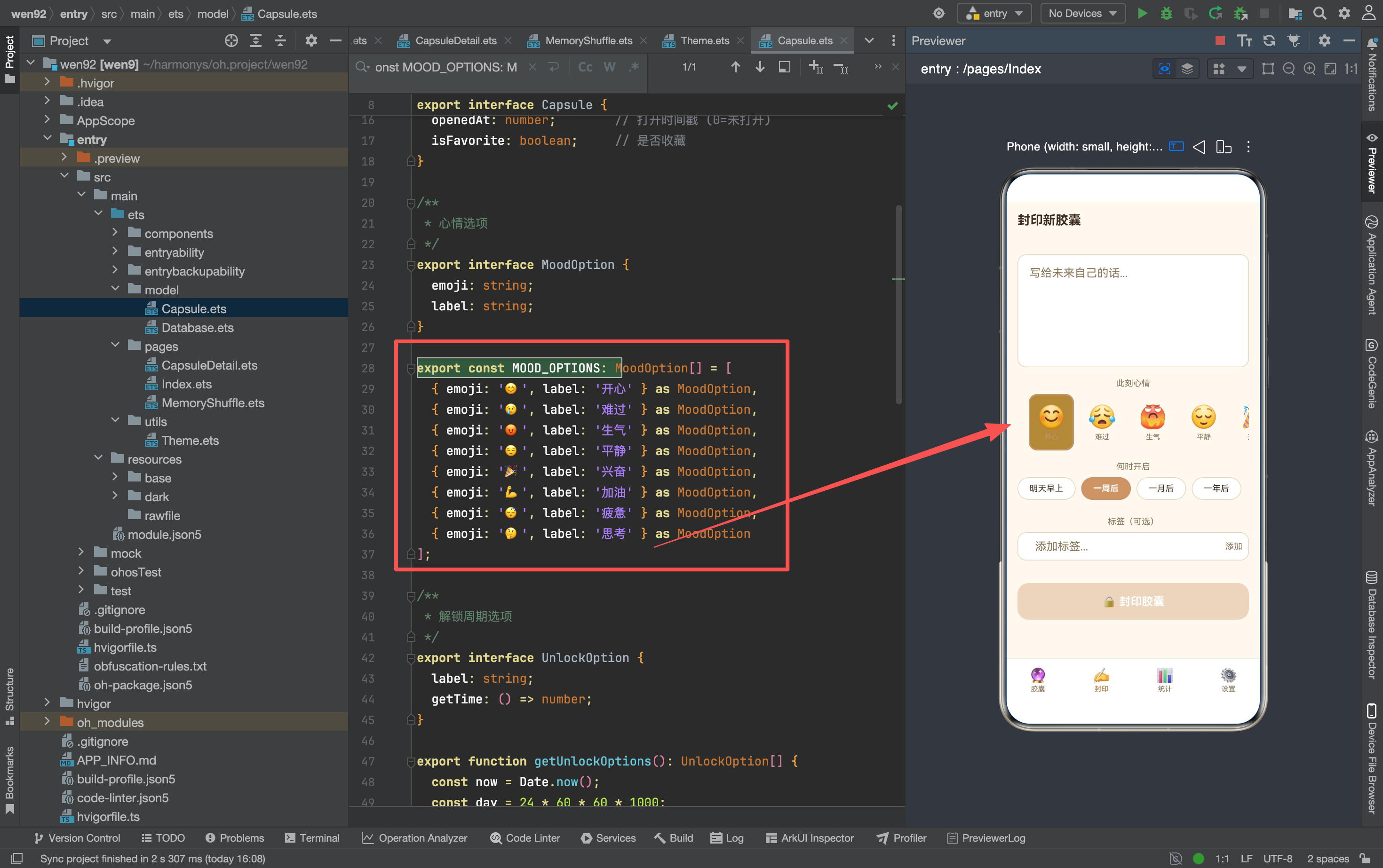Open the No Devices dropdown
Image resolution: width=1383 pixels, height=868 pixels.
(x=1082, y=13)
